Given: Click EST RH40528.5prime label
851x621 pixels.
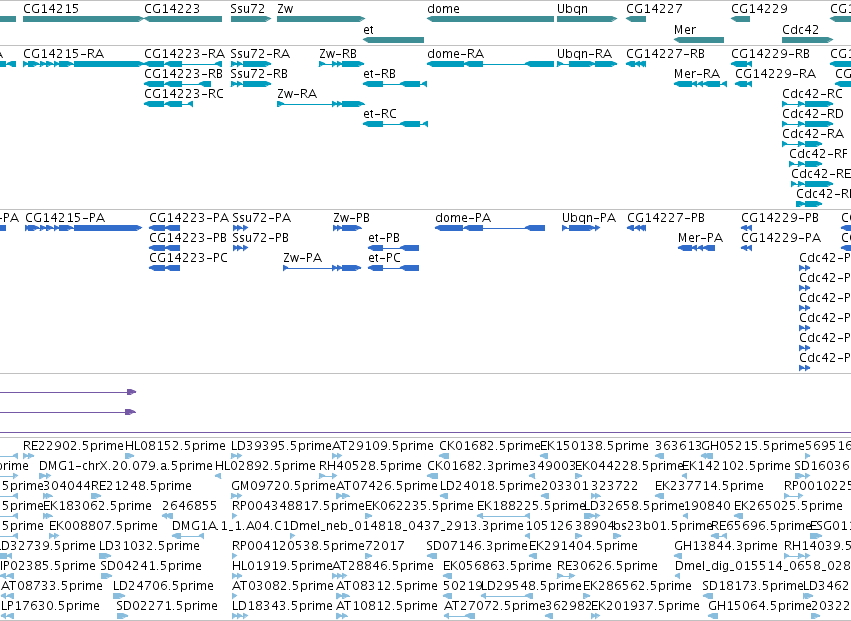Looking at the screenshot, I should [x=370, y=466].
